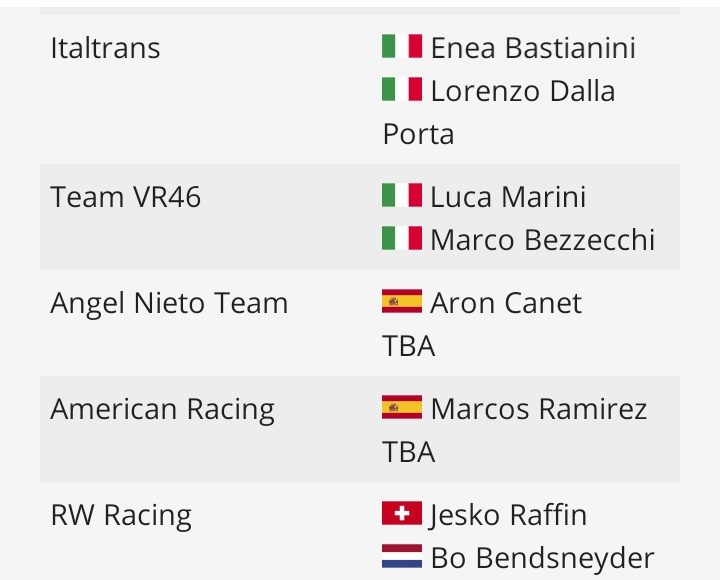The height and width of the screenshot is (580, 720).
Task: Click the Italtrans team cell
Action: (105, 48)
